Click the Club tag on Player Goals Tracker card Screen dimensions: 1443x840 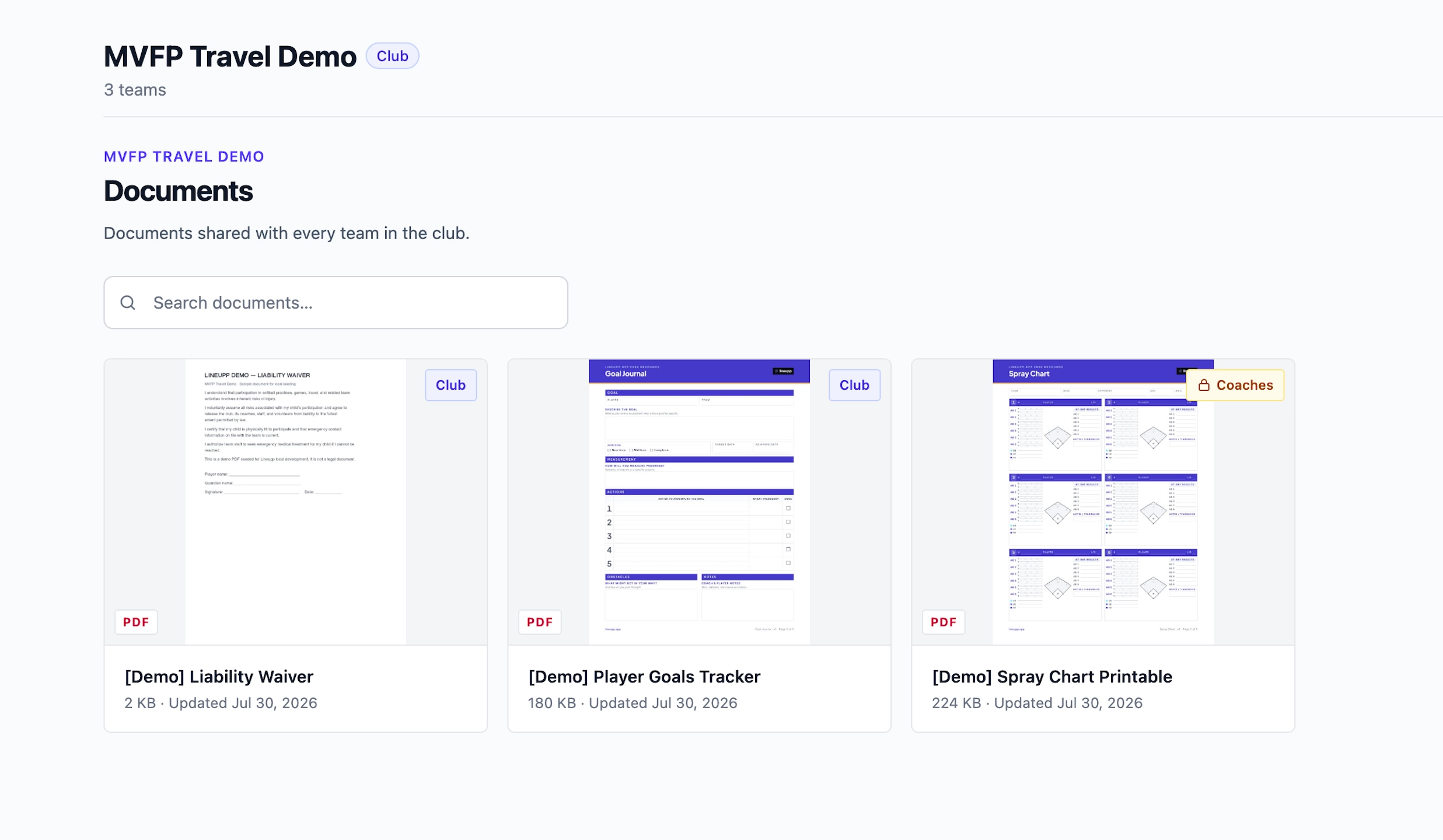[854, 385]
